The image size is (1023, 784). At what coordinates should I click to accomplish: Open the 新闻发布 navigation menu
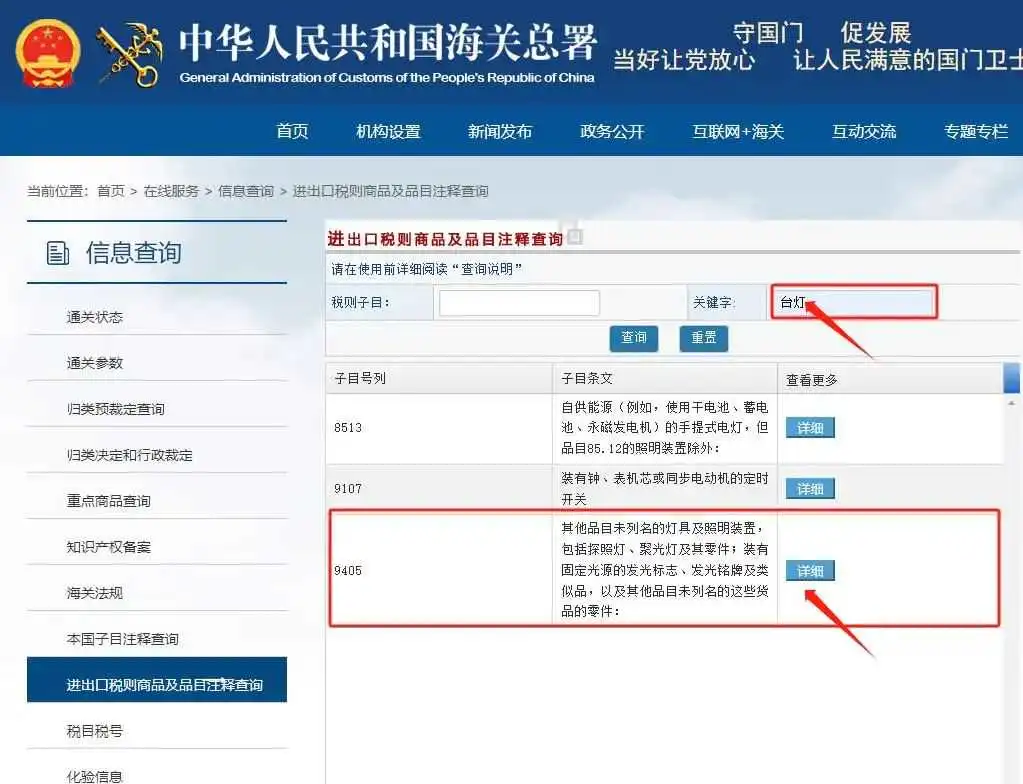[x=500, y=131]
